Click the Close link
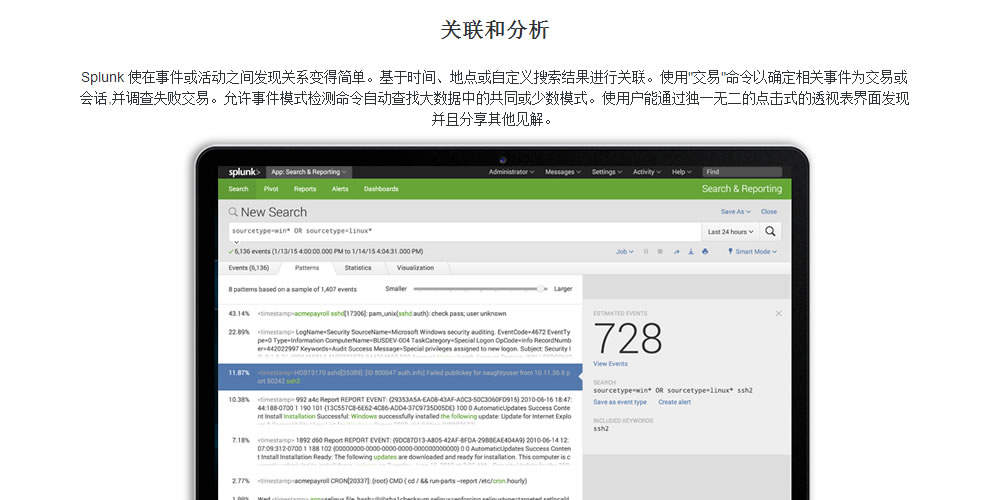 pyautogui.click(x=769, y=212)
